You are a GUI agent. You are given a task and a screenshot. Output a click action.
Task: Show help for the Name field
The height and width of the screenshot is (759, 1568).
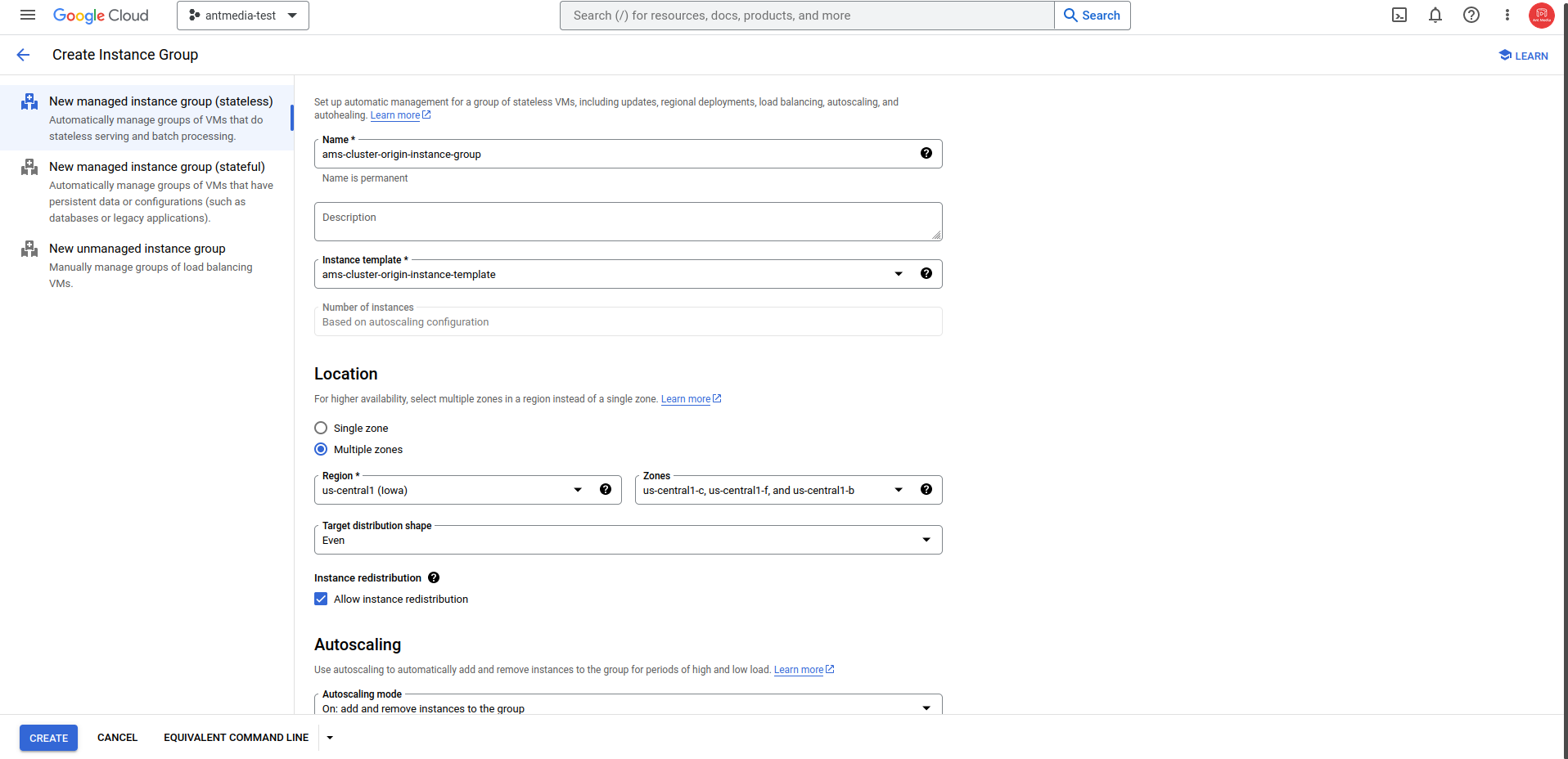click(926, 153)
